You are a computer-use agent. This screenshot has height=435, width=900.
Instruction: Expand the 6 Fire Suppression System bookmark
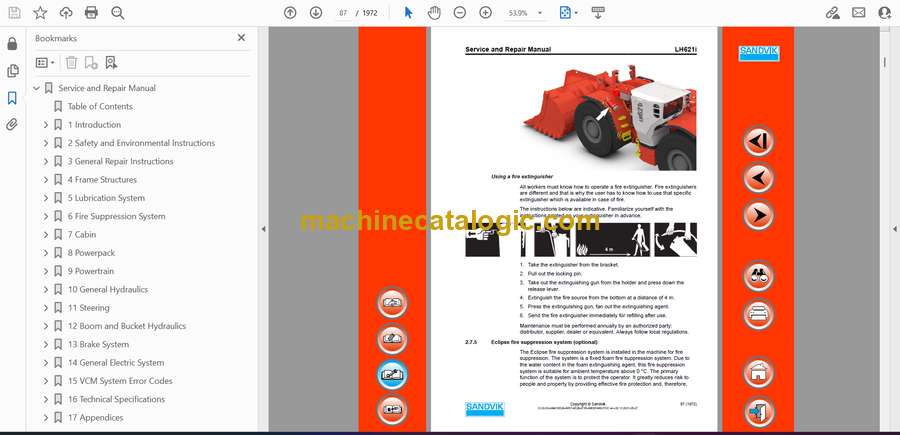[46, 216]
